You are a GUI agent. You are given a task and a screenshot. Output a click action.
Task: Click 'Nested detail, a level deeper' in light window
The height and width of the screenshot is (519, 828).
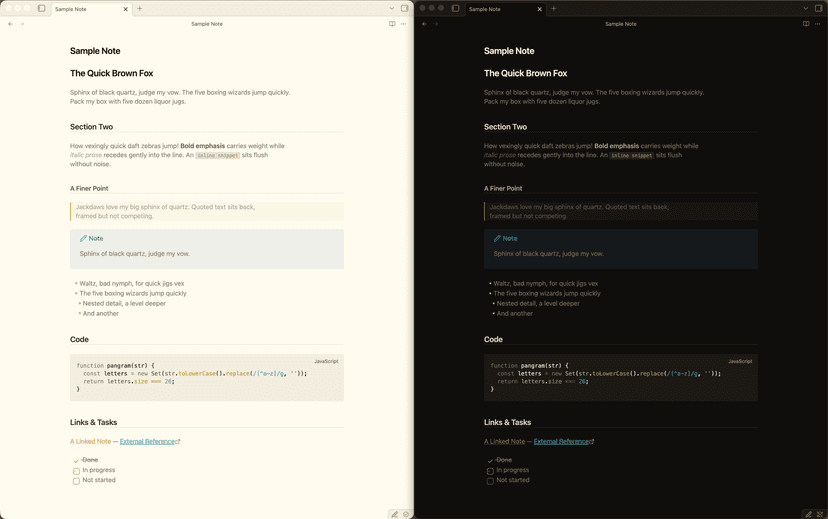coord(124,304)
